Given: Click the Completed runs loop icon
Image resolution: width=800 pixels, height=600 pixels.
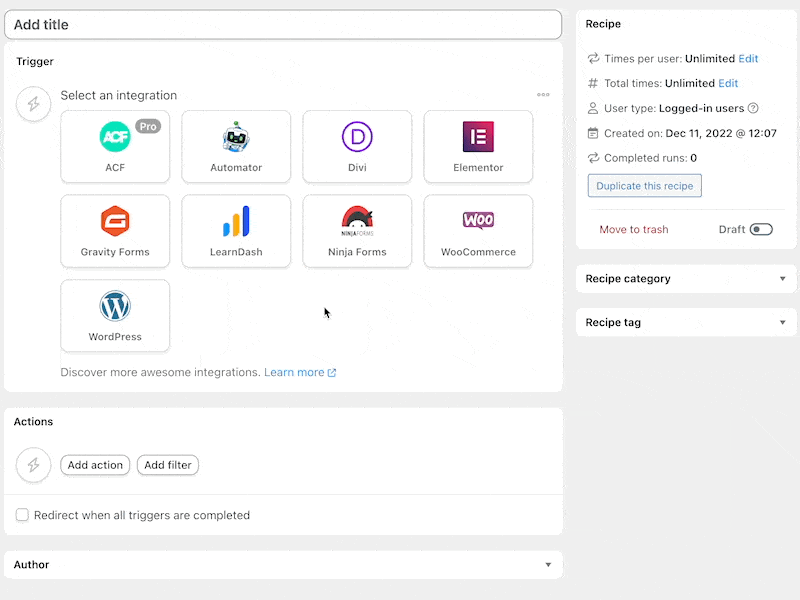Looking at the screenshot, I should pos(593,158).
